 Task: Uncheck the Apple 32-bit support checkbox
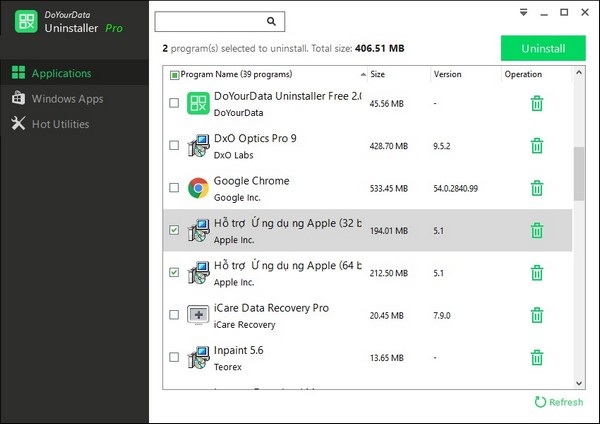tap(175, 230)
